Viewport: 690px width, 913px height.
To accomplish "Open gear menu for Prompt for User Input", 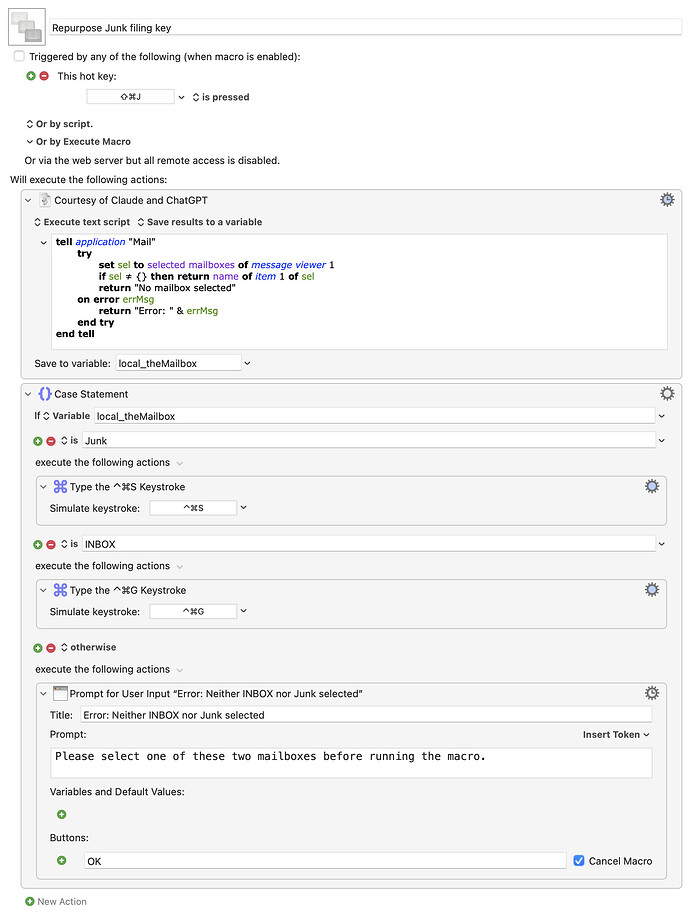I will coord(652,693).
